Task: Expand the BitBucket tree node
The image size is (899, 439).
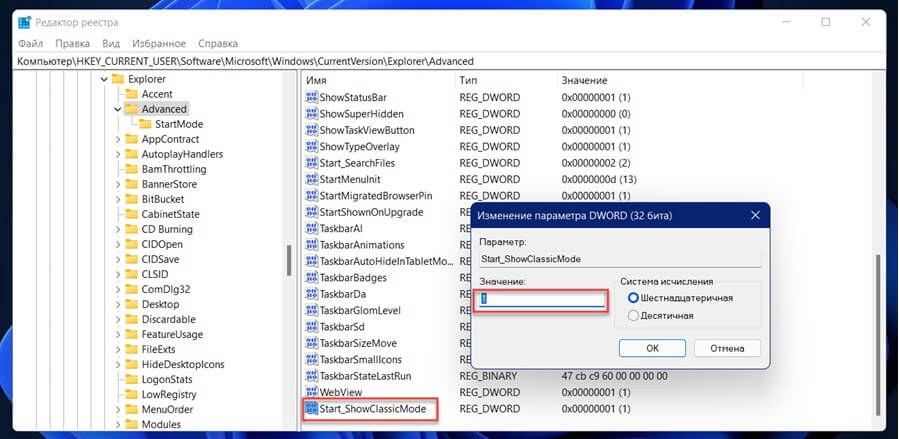Action: (118, 199)
